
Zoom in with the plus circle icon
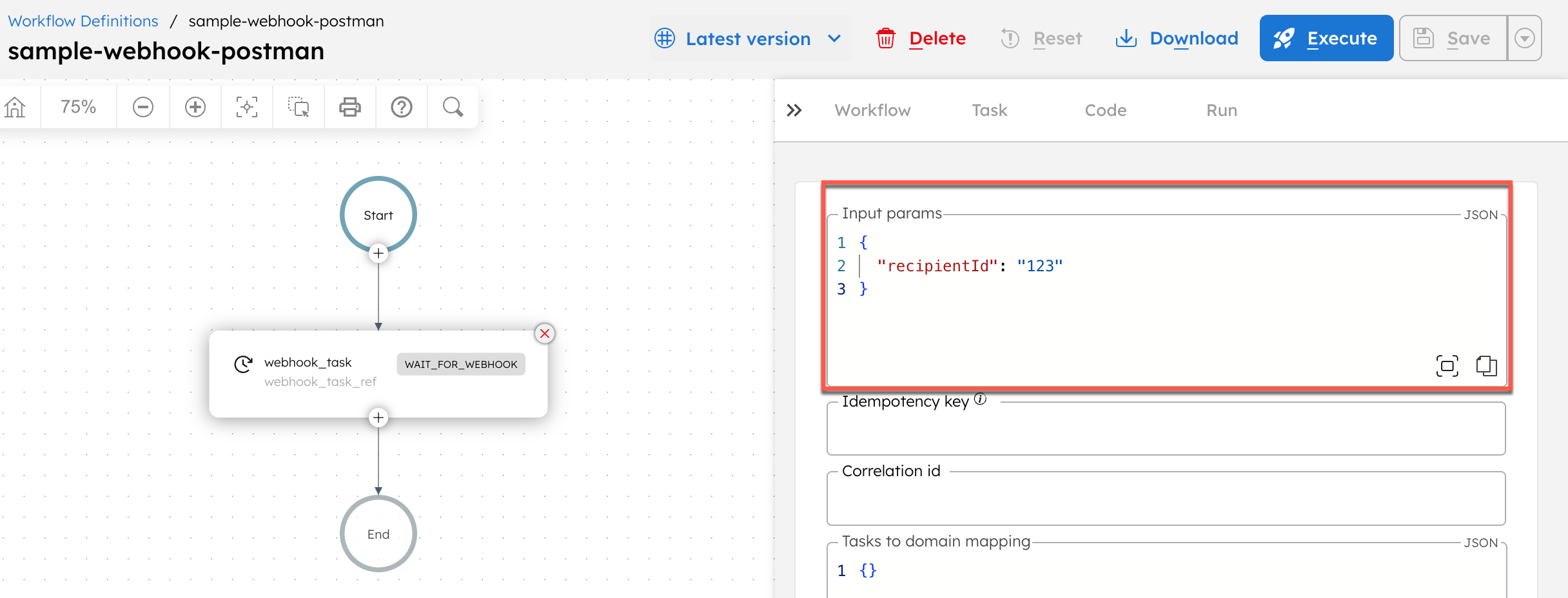click(195, 107)
